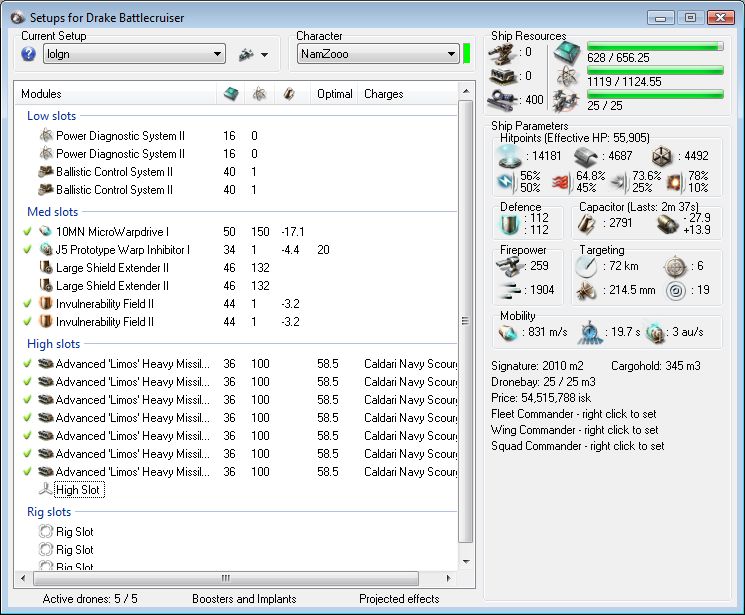Click the first Large Shield Extender II icon
745x615 pixels.
(45, 268)
